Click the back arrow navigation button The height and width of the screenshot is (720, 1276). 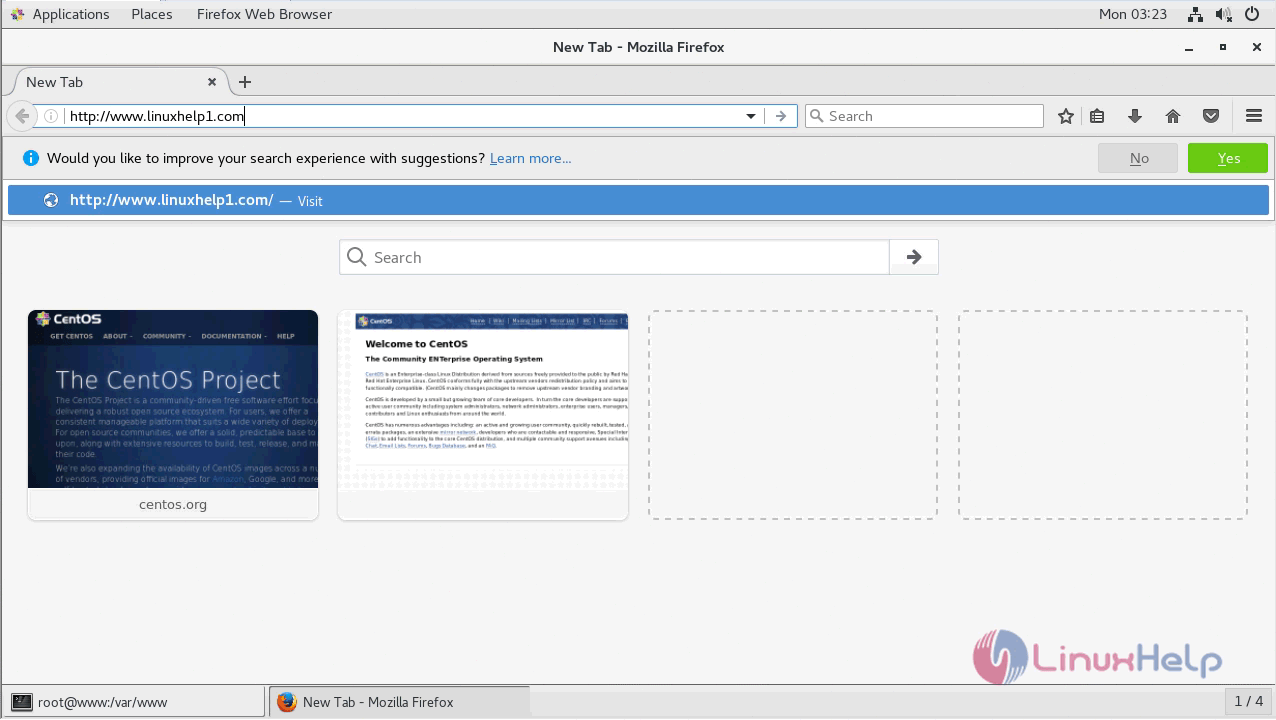[x=22, y=116]
